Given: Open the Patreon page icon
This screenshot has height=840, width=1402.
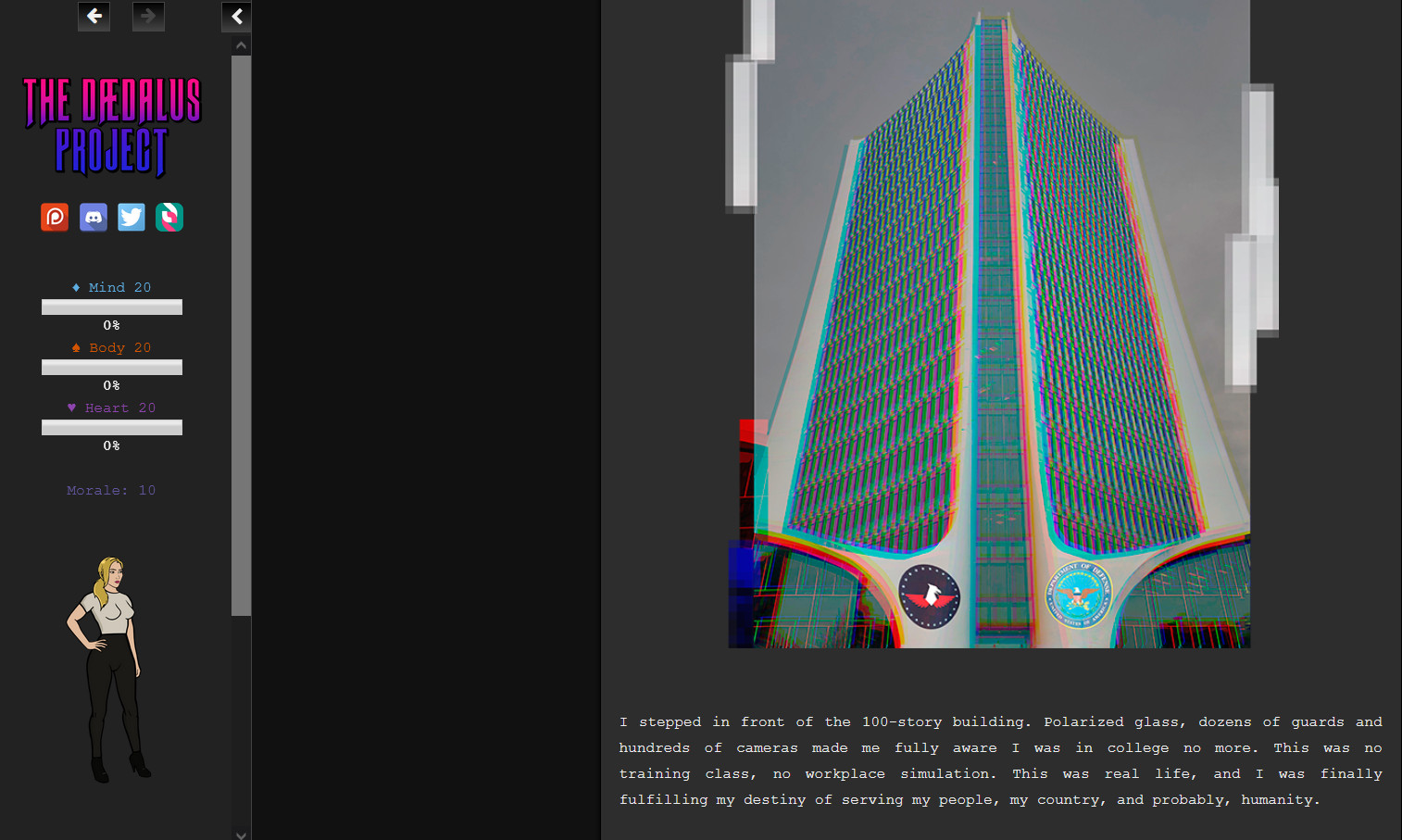Looking at the screenshot, I should coord(55,217).
